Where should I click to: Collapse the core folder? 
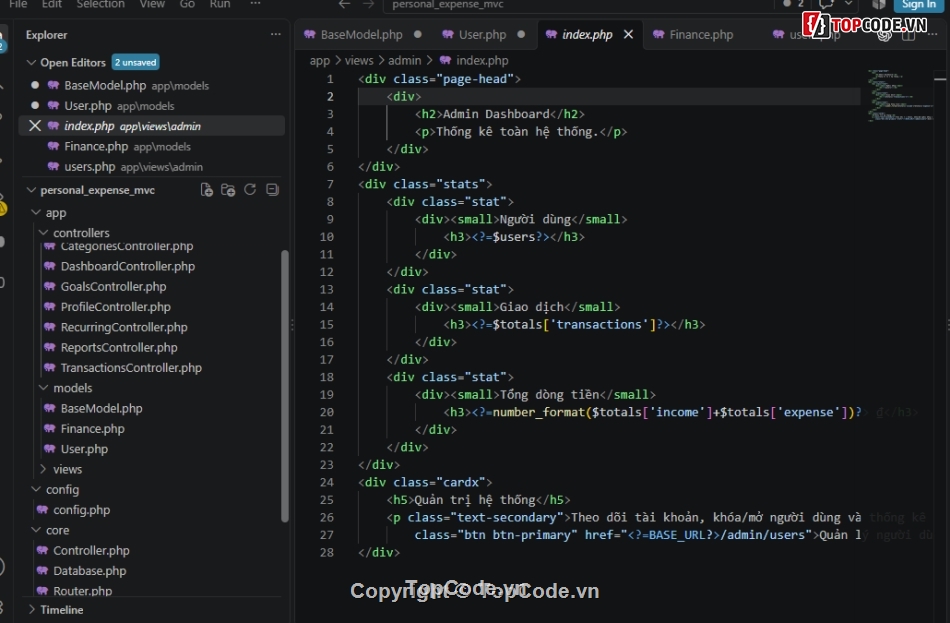pos(36,530)
